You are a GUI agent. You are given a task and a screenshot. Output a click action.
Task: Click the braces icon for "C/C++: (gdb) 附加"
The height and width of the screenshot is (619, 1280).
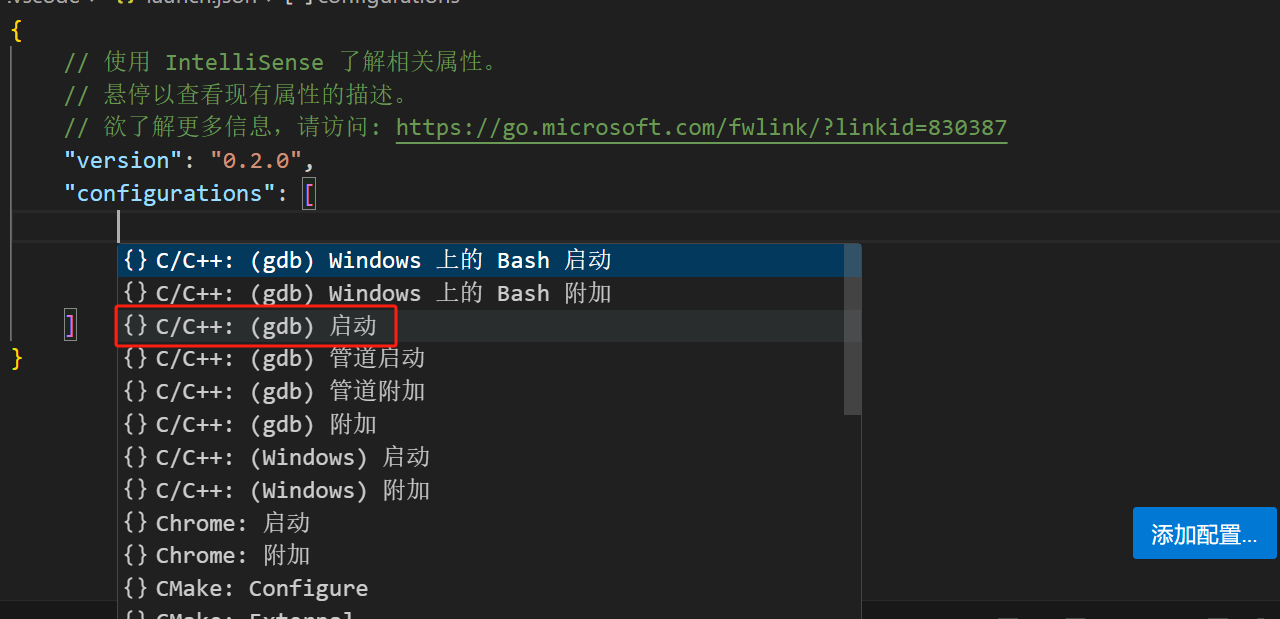(136, 424)
